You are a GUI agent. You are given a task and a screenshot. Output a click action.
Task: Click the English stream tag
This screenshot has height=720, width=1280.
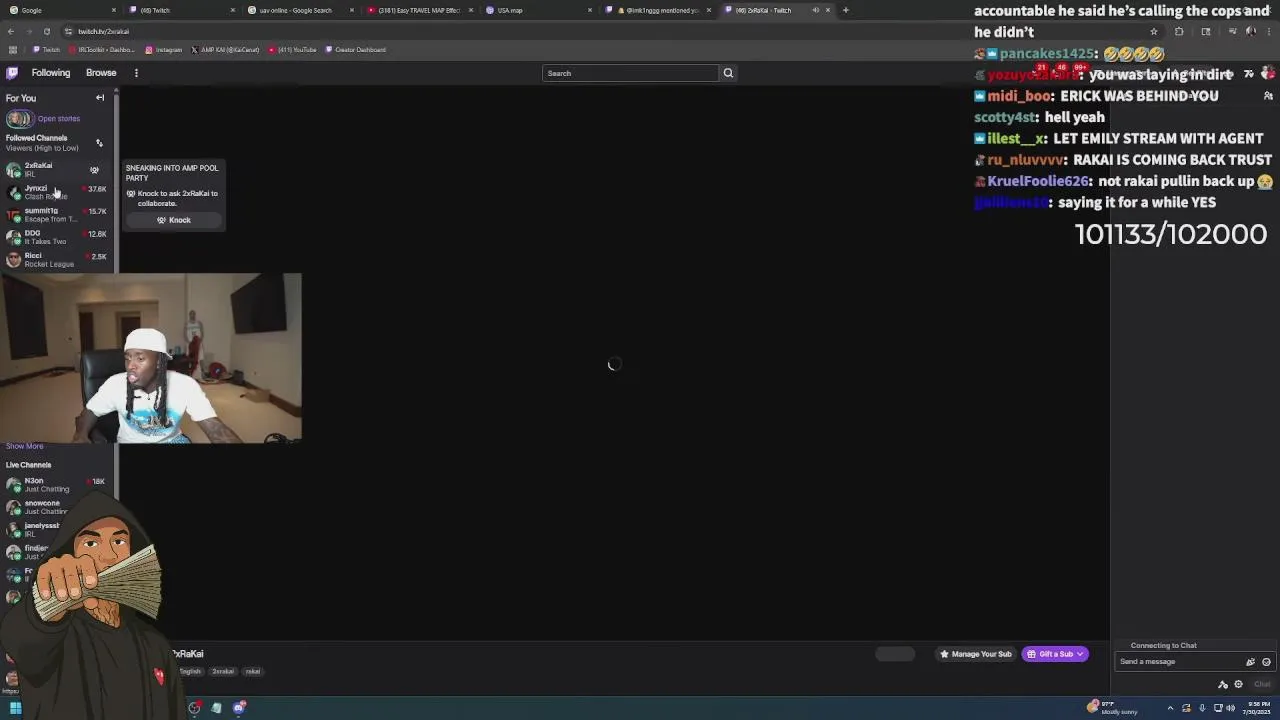coord(191,672)
